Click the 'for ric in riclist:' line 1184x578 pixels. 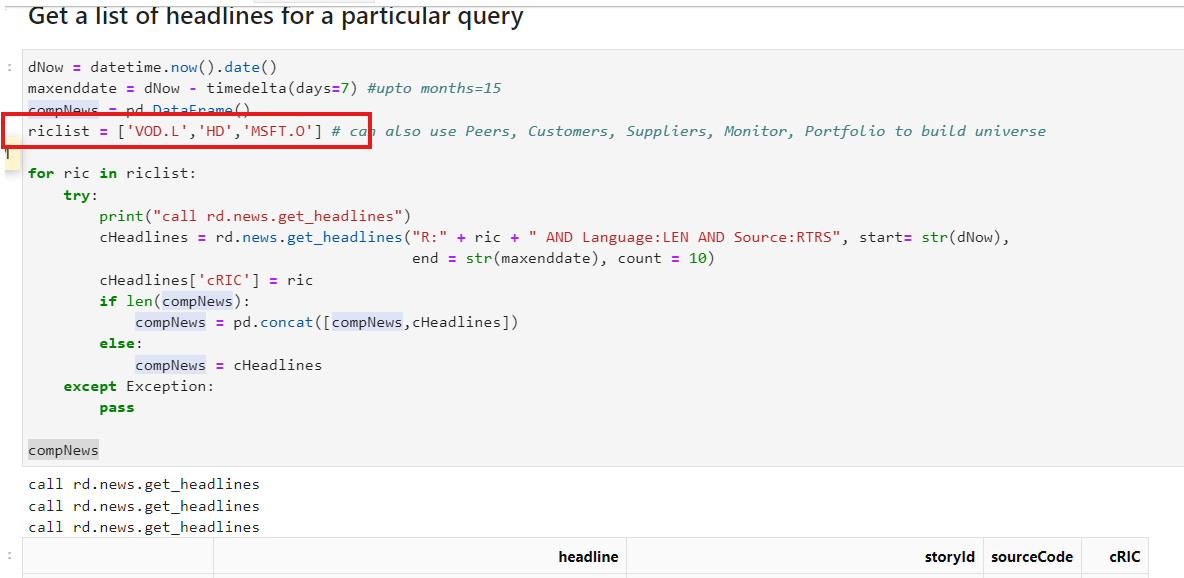(112, 174)
